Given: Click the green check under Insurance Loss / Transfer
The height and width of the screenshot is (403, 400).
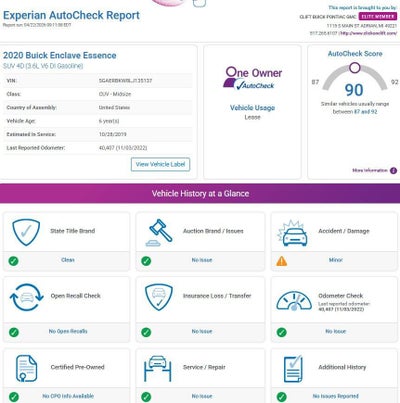Looking at the screenshot, I should (x=146, y=332).
